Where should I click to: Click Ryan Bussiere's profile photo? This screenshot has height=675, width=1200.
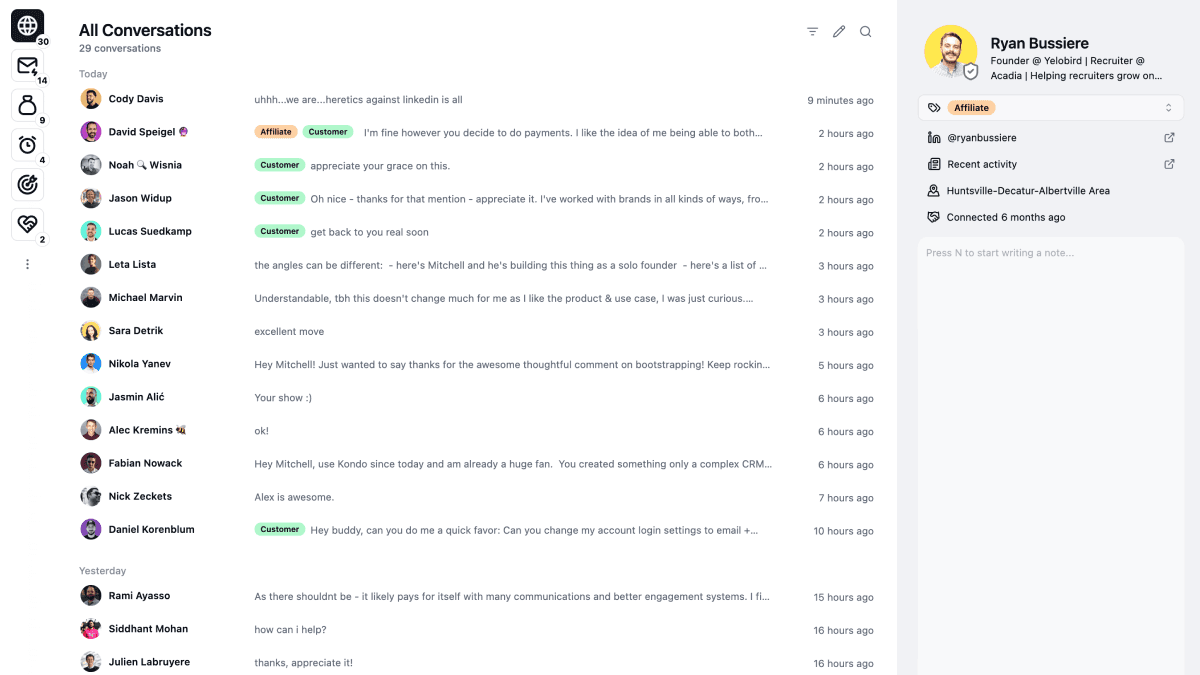950,50
